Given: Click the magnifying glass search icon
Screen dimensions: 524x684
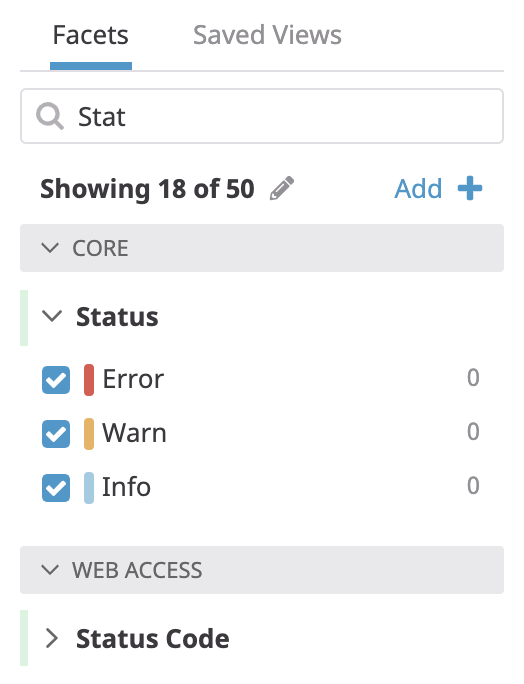Looking at the screenshot, I should 50,116.
